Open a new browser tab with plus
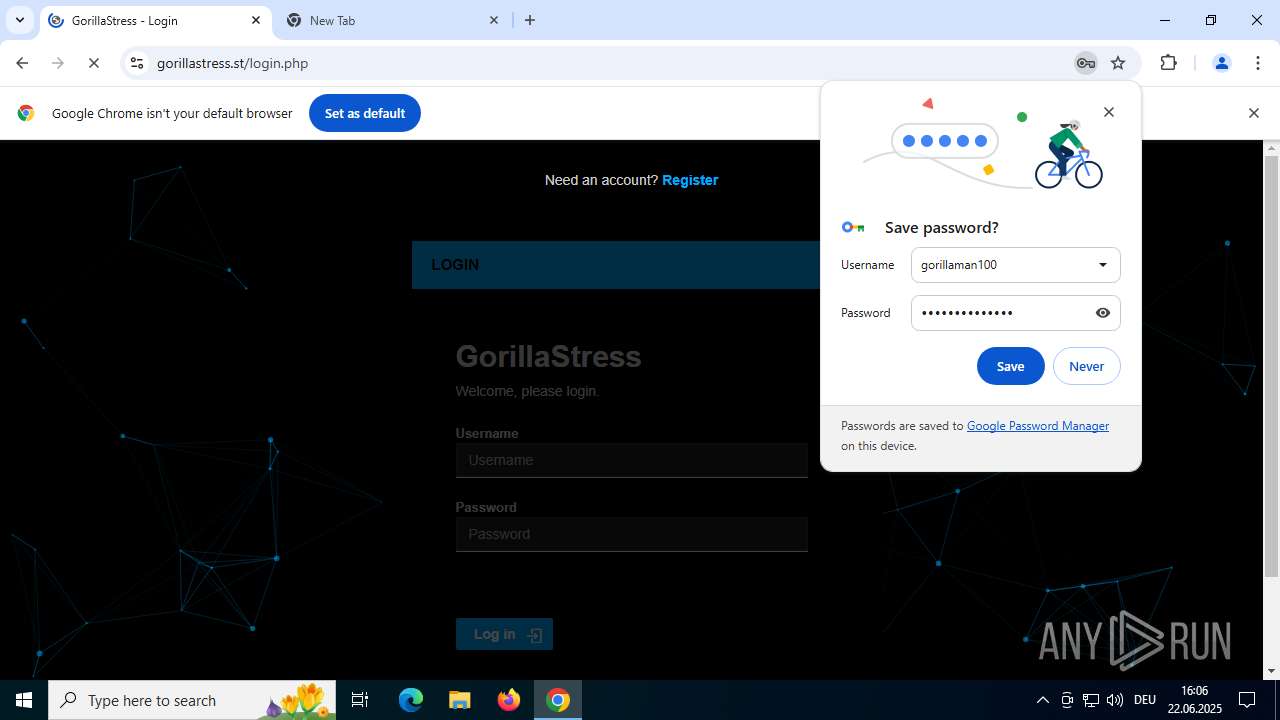1280x720 pixels. pos(530,20)
